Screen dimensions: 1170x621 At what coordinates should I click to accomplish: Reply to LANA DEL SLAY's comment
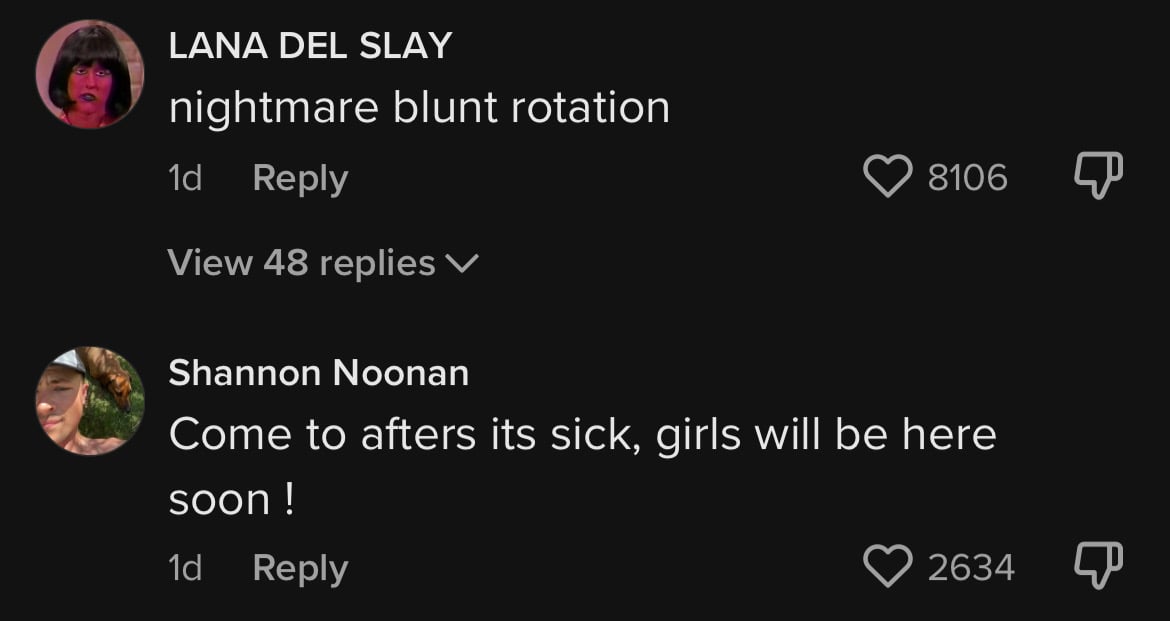tap(300, 179)
